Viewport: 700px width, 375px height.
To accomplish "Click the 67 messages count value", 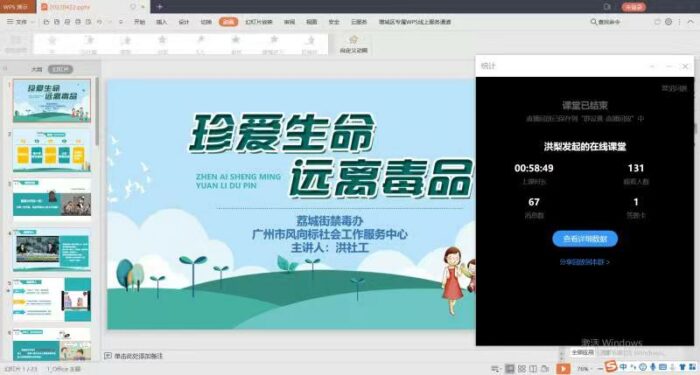I will click(534, 202).
